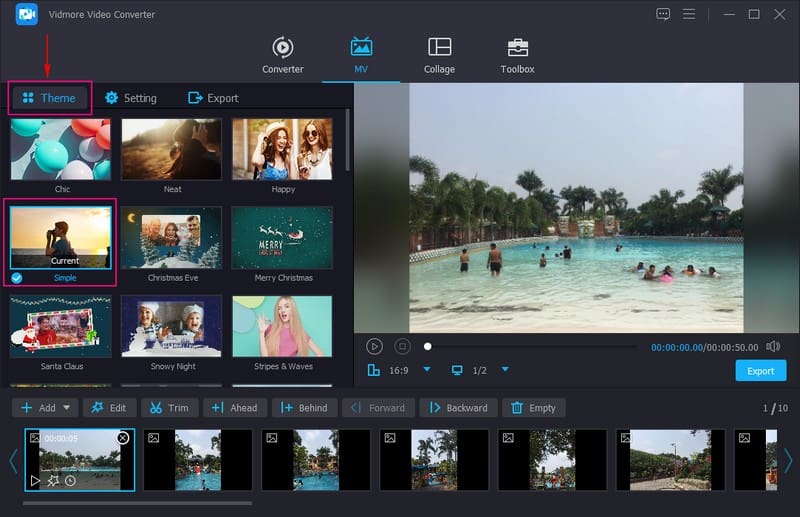Expand the 1/2 screen display dropdown

(505, 370)
